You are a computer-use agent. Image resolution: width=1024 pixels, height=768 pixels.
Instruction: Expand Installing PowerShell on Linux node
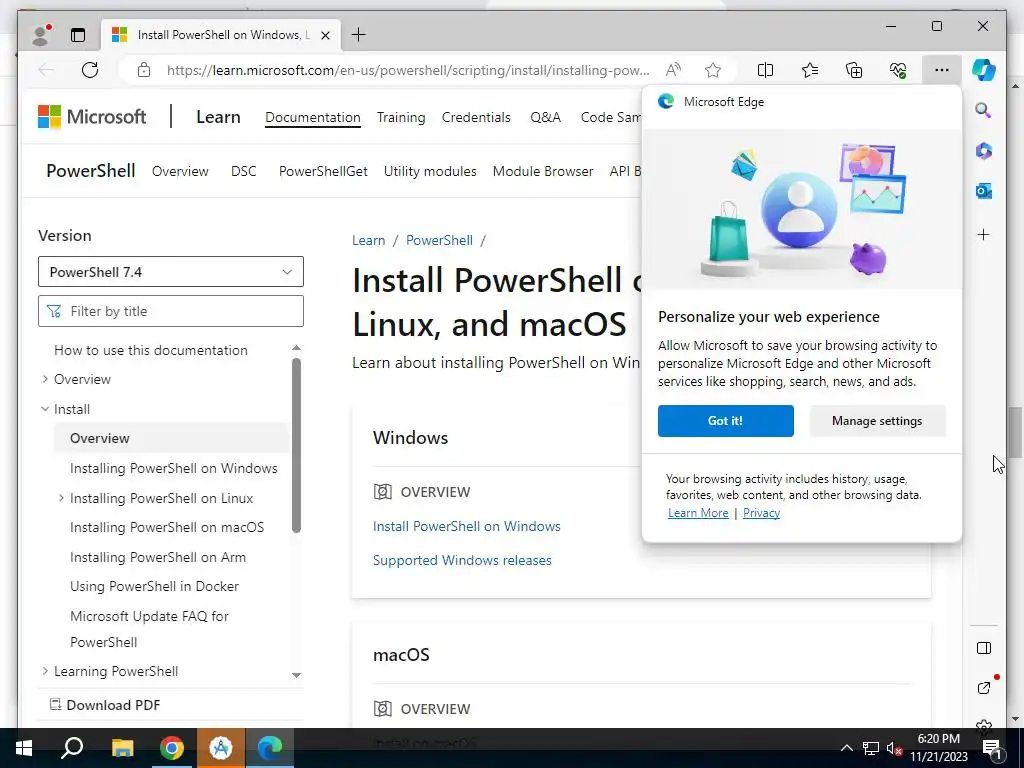[61, 498]
